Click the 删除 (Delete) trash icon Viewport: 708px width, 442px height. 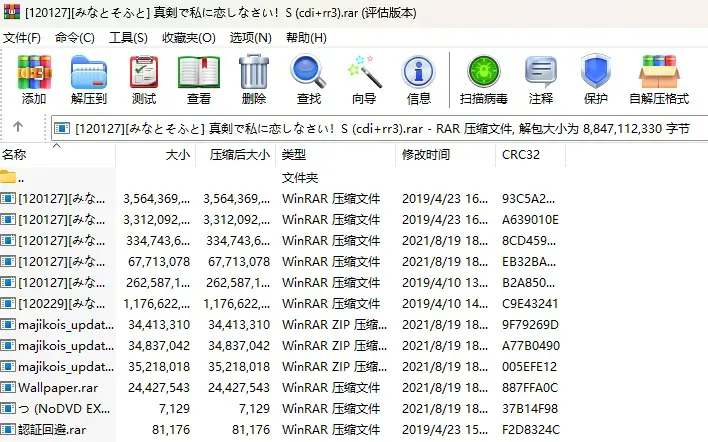(x=254, y=71)
